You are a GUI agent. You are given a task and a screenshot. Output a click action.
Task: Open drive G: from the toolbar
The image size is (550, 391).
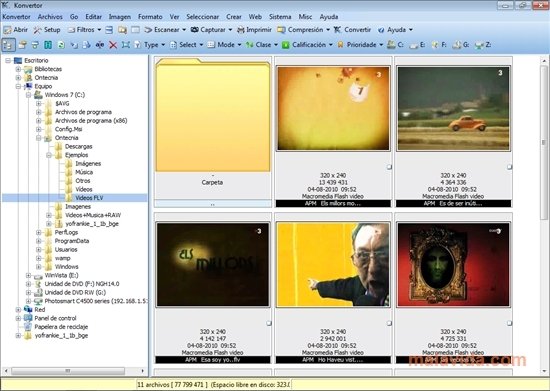click(x=461, y=45)
